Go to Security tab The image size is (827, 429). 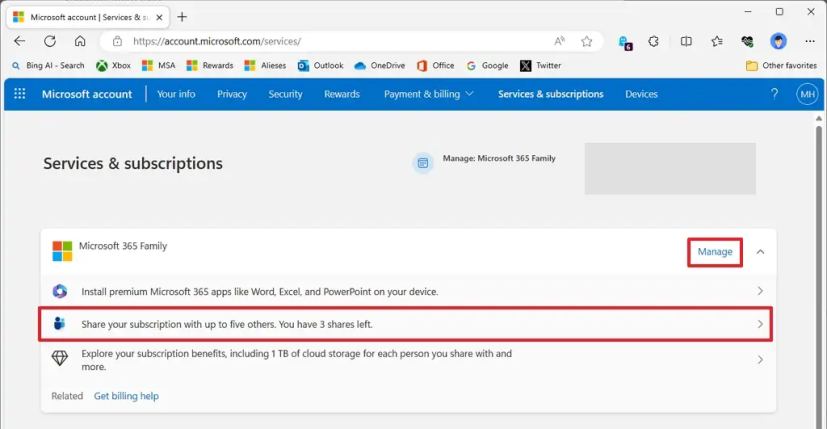285,94
